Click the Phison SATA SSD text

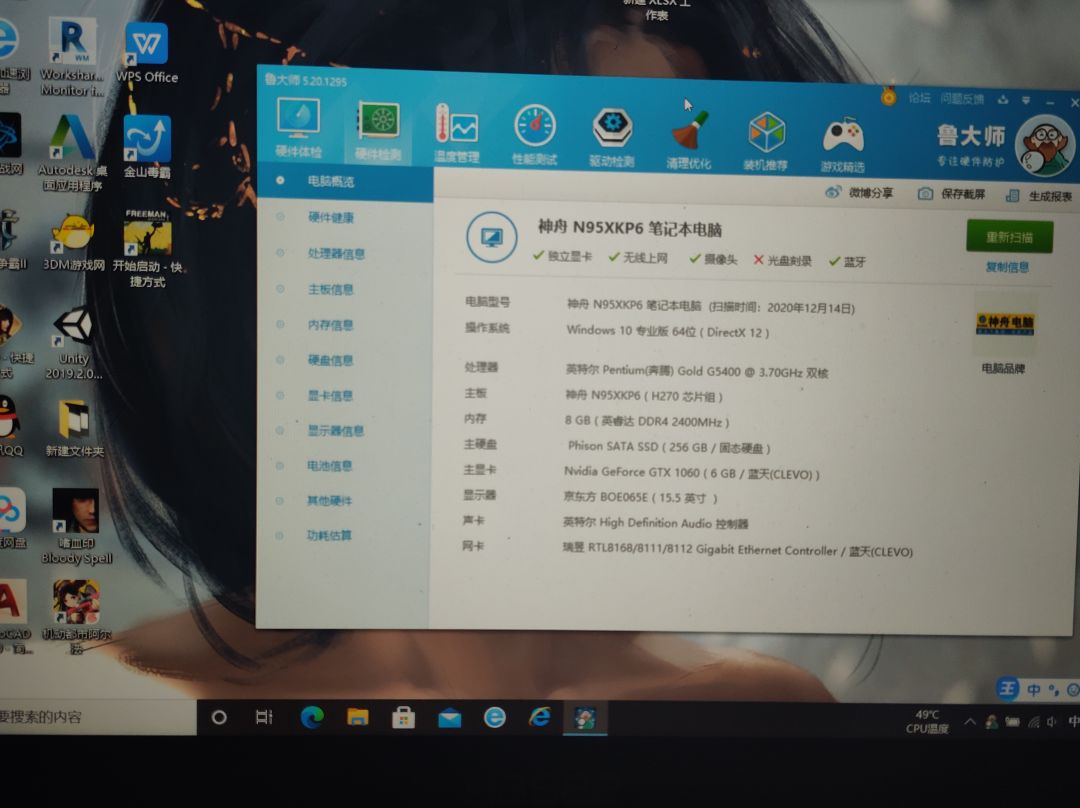click(x=668, y=447)
